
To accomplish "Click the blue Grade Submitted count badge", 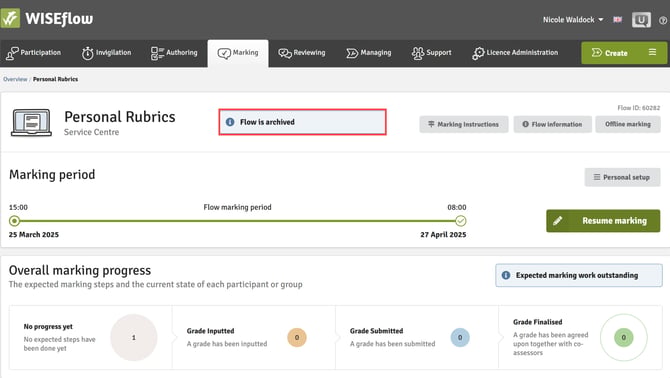I will tap(460, 337).
